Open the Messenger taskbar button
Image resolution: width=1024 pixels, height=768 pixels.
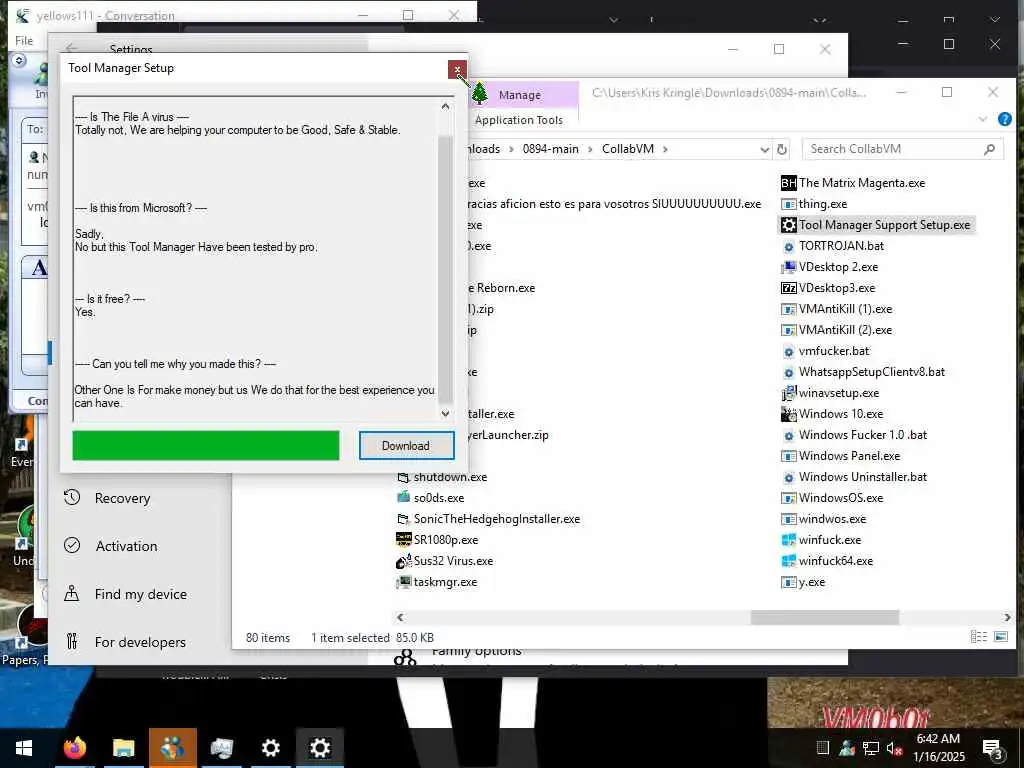click(172, 748)
